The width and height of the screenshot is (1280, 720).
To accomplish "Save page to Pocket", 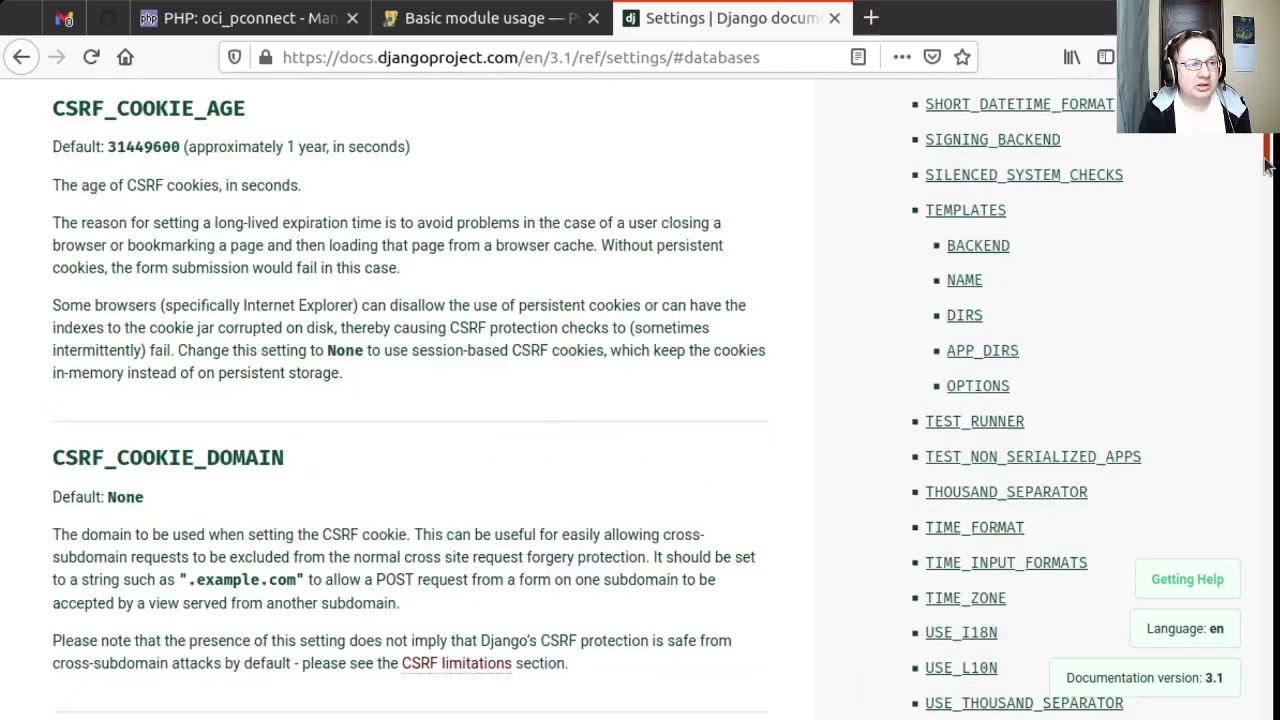I will pyautogui.click(x=932, y=57).
